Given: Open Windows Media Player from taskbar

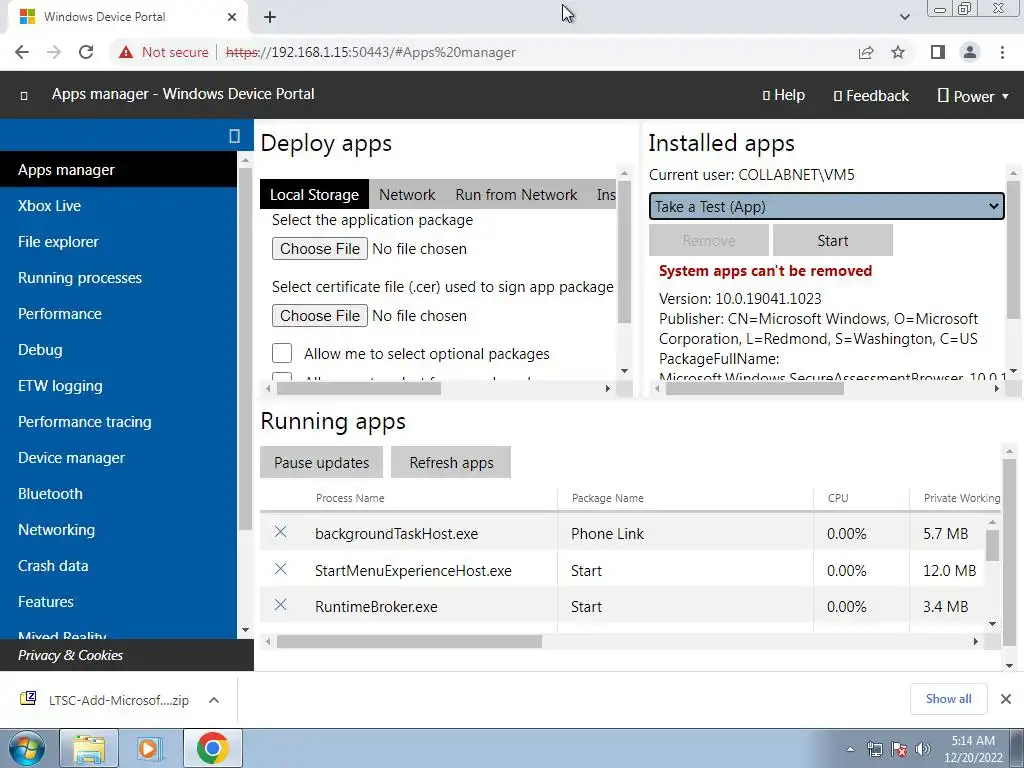Looking at the screenshot, I should click(150, 748).
